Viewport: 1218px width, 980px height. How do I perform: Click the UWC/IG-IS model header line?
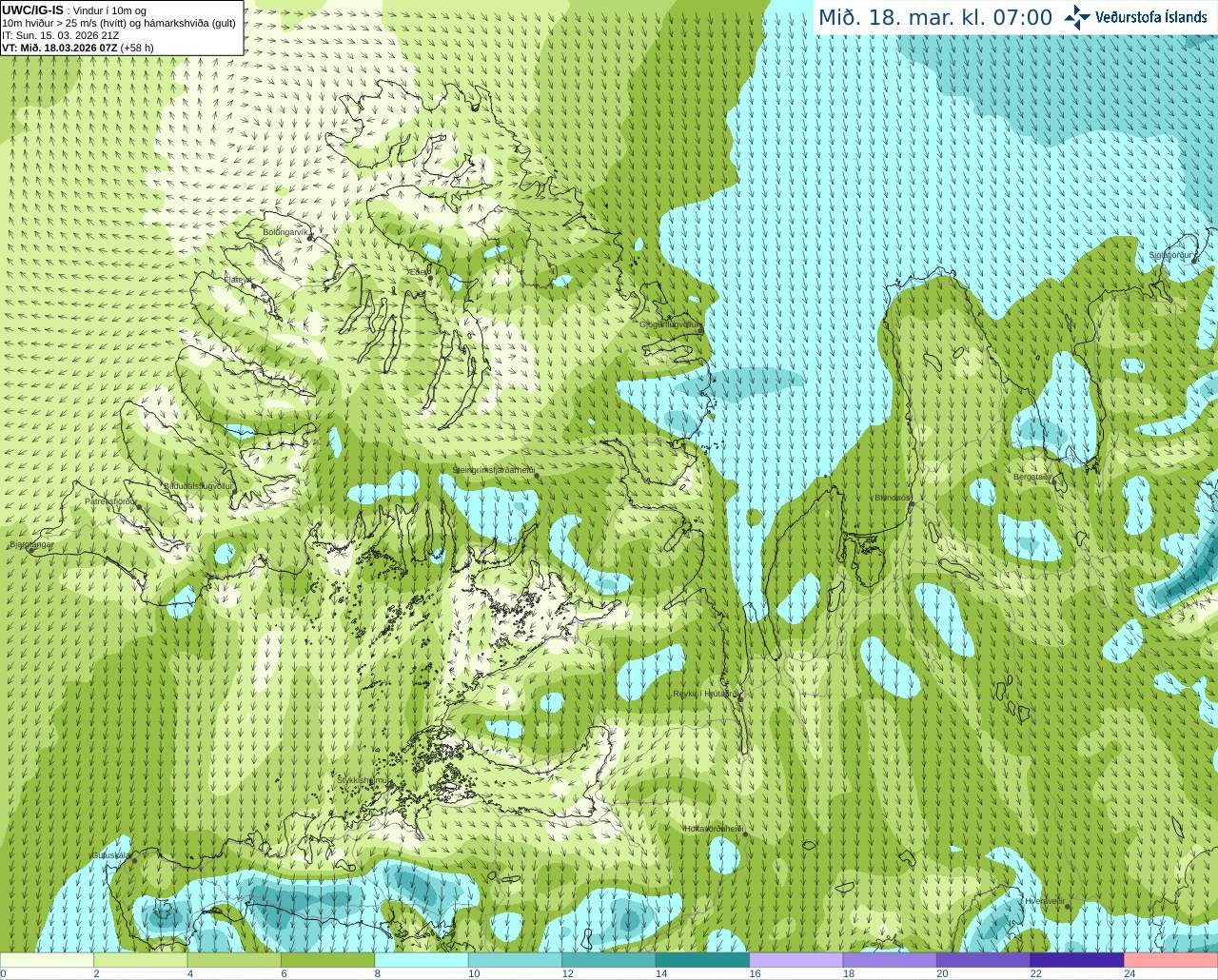74,10
